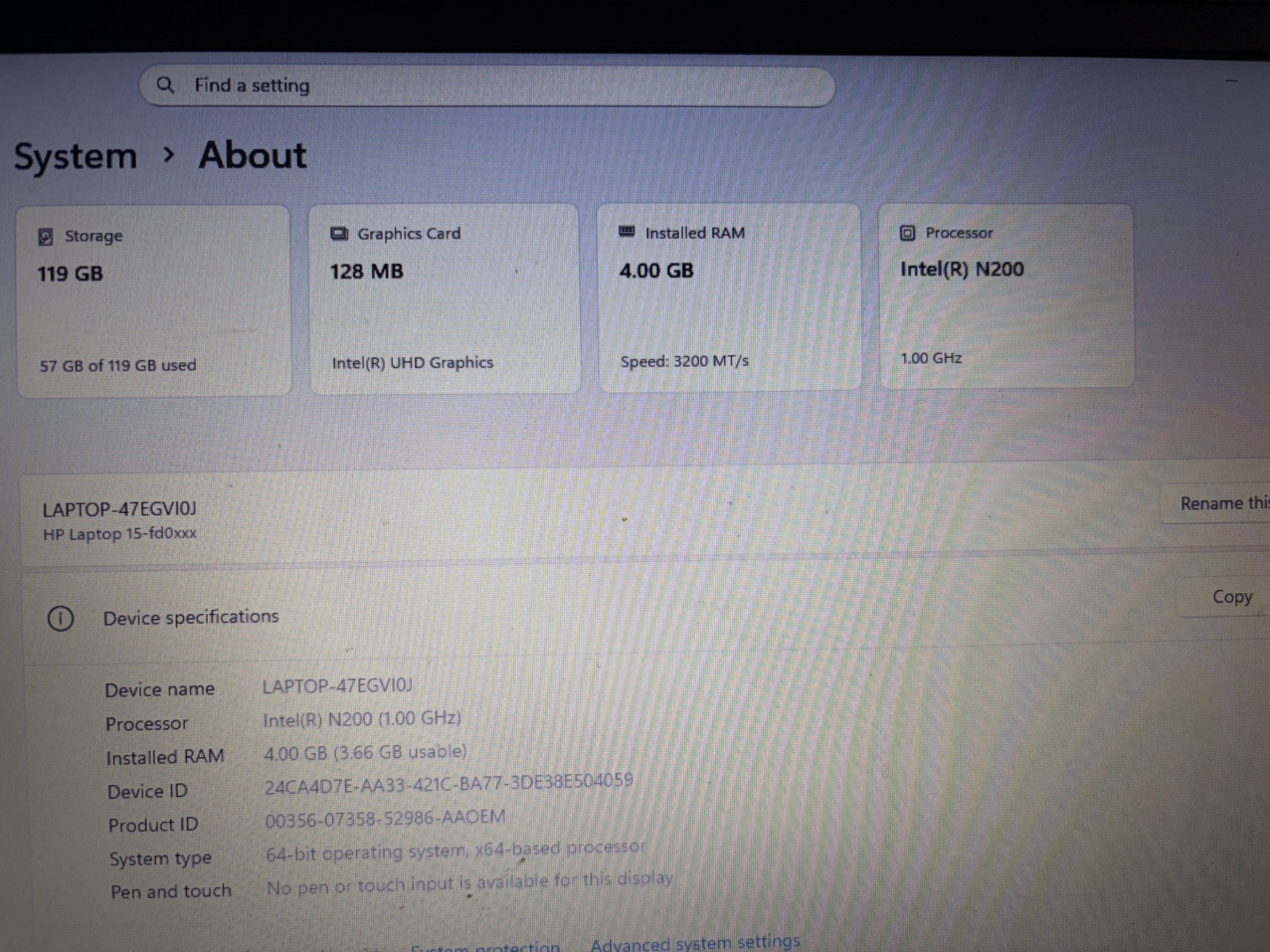
Task: Open the Installed RAM card
Action: pos(728,297)
